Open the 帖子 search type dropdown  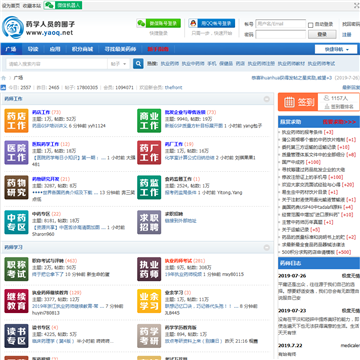click(x=119, y=64)
